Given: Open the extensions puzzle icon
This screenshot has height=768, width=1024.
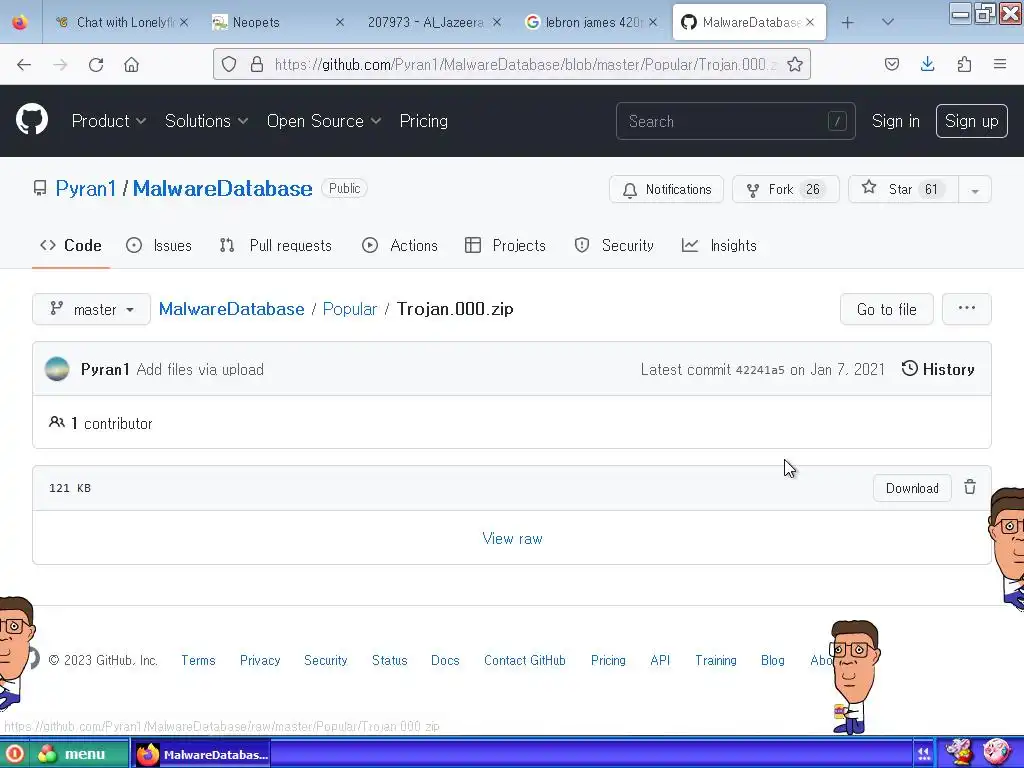Looking at the screenshot, I should (964, 64).
